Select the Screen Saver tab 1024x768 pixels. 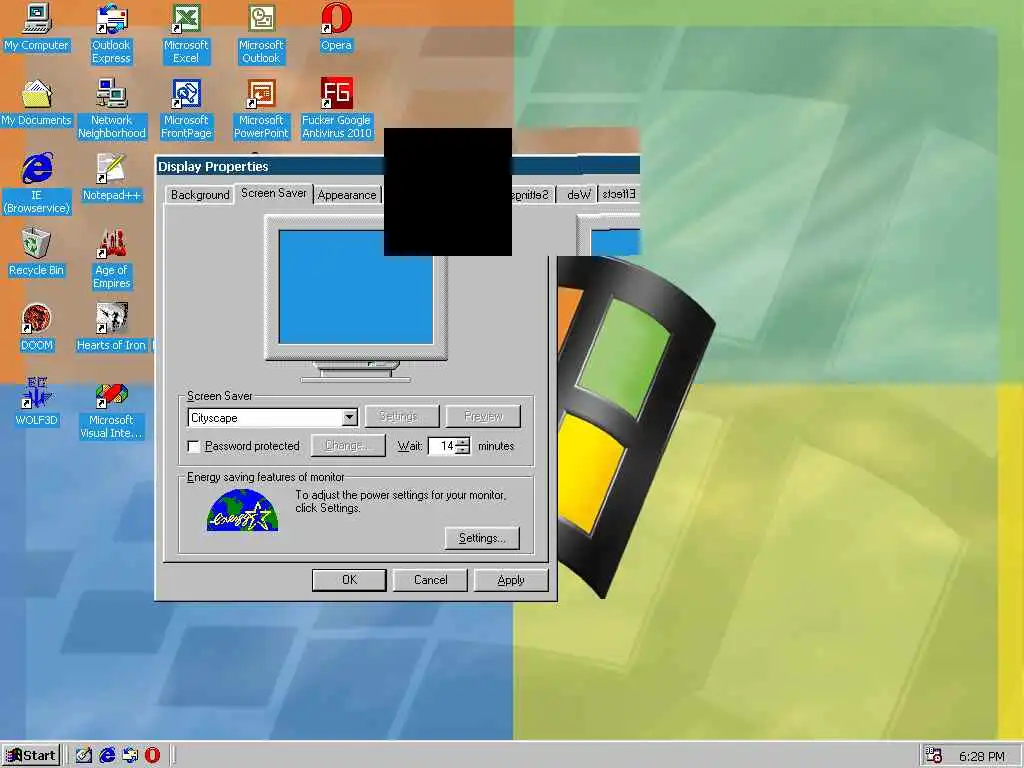274,193
